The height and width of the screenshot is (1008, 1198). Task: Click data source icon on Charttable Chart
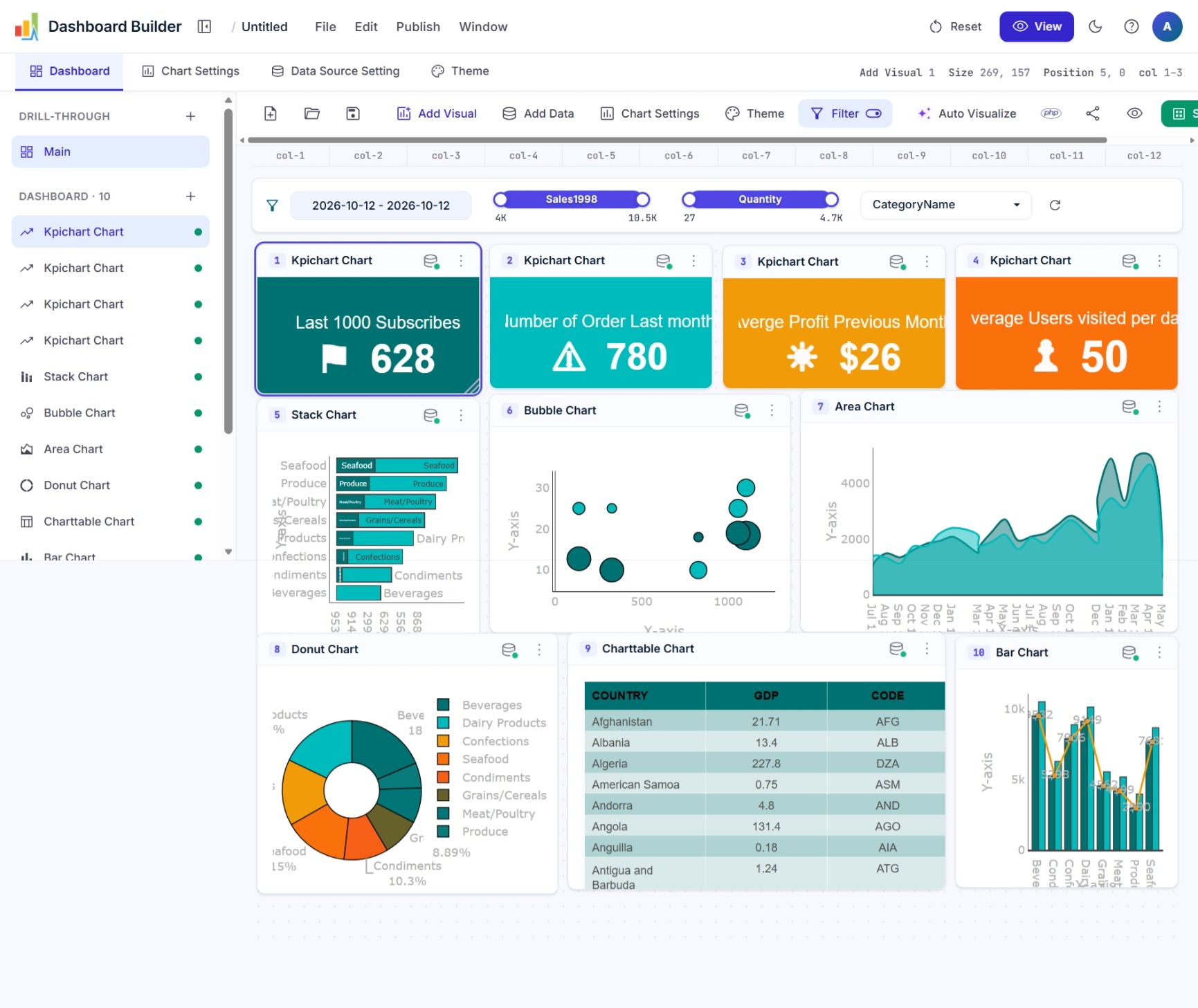pos(897,649)
